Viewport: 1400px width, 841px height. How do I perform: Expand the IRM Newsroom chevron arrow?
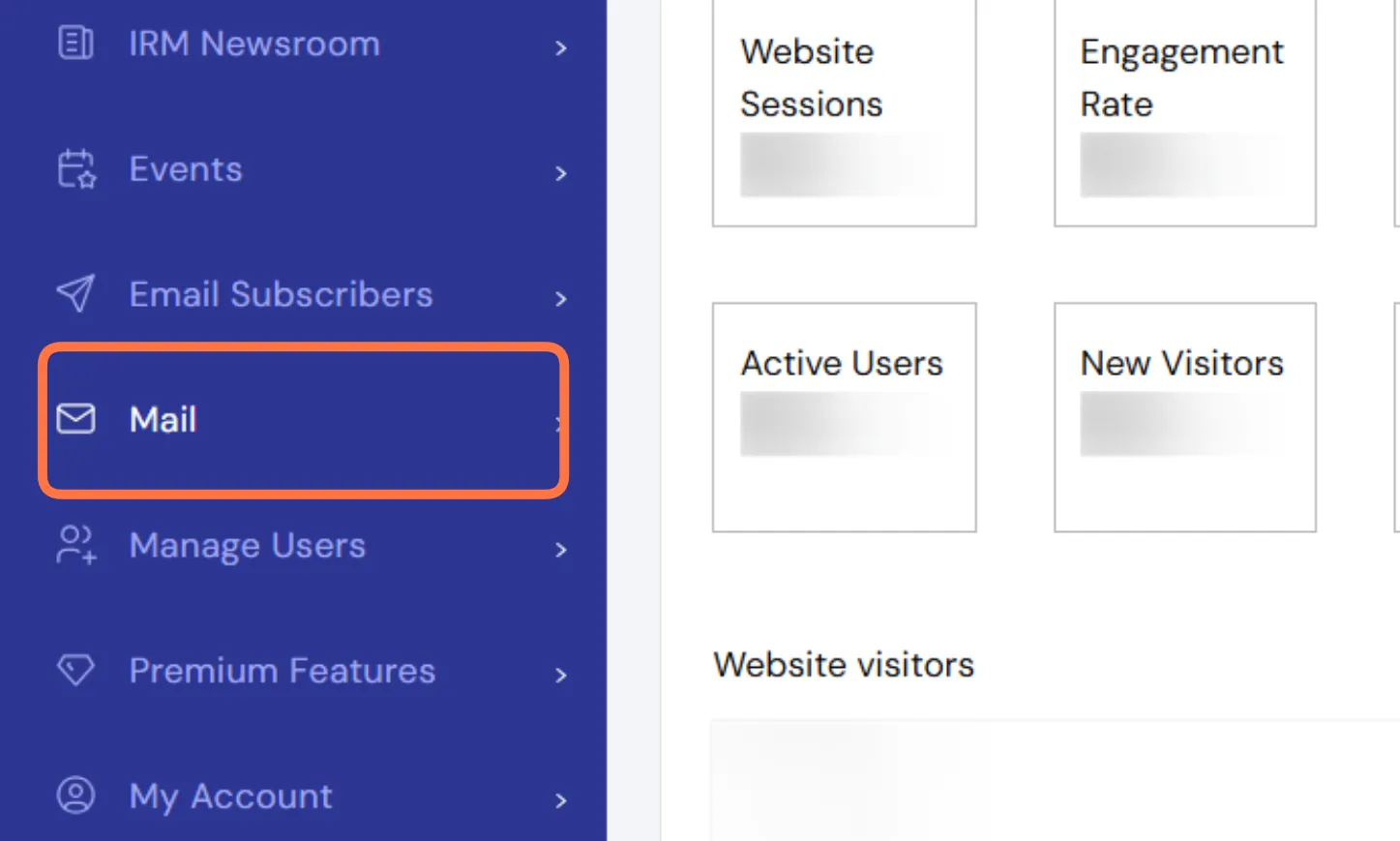point(561,48)
